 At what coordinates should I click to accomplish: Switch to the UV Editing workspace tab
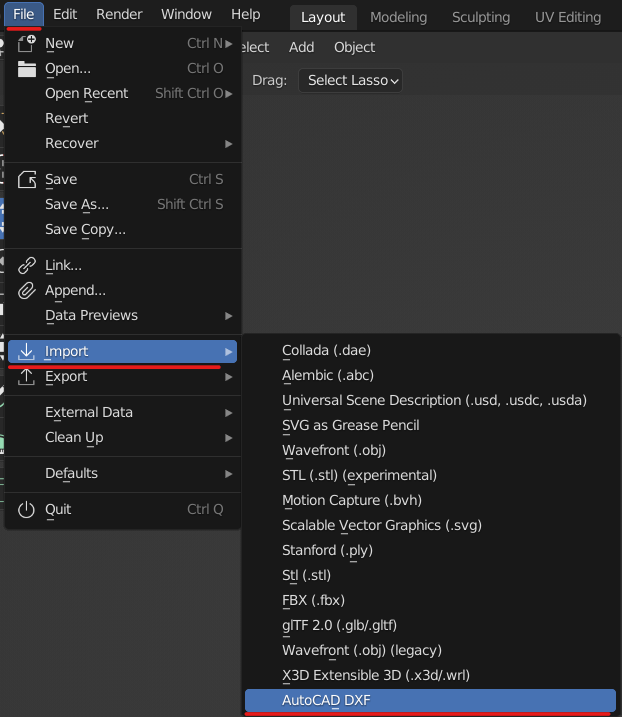(568, 17)
